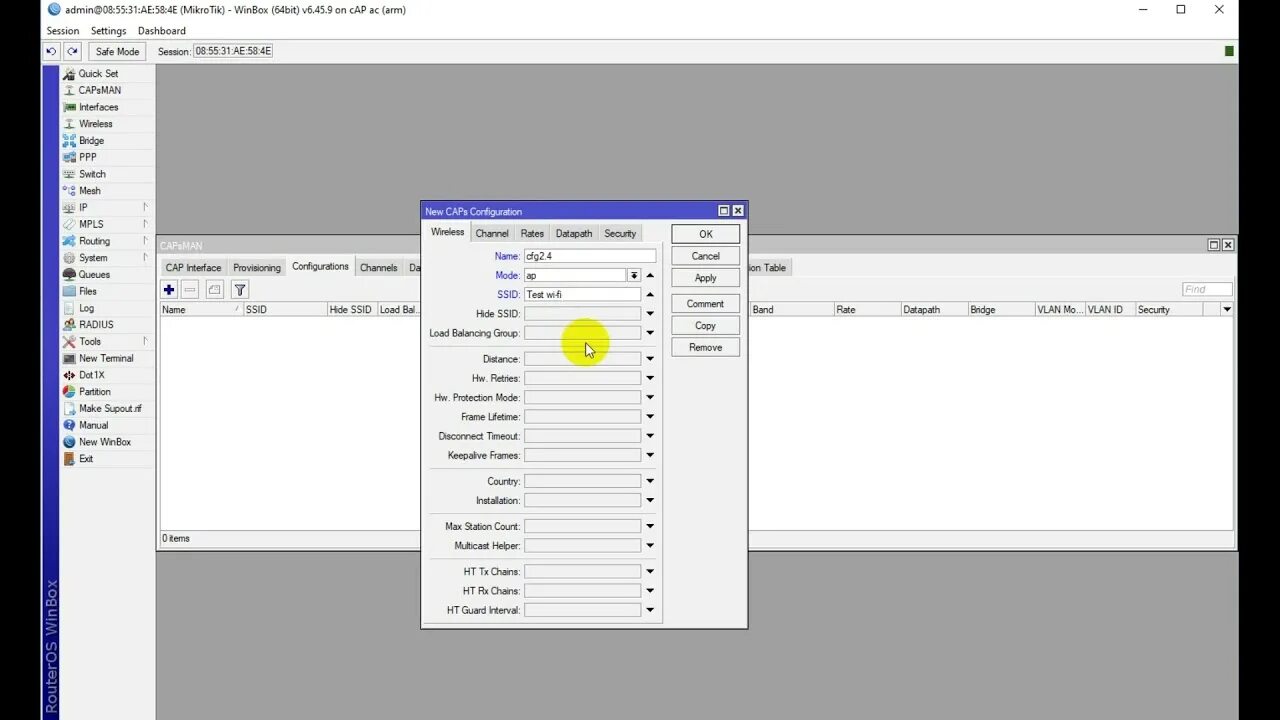Open PPP sidebar menu
This screenshot has width=1280, height=720.
click(88, 157)
